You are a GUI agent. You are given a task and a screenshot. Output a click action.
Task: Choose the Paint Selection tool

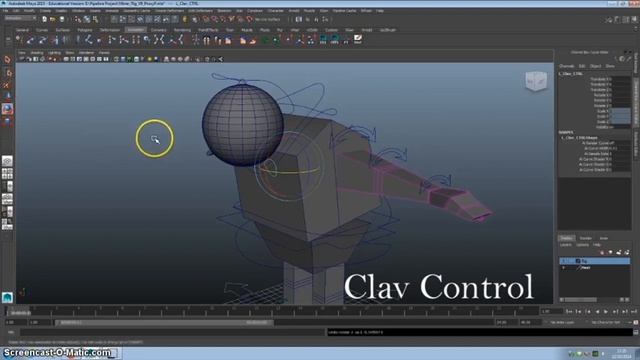[x=7, y=85]
